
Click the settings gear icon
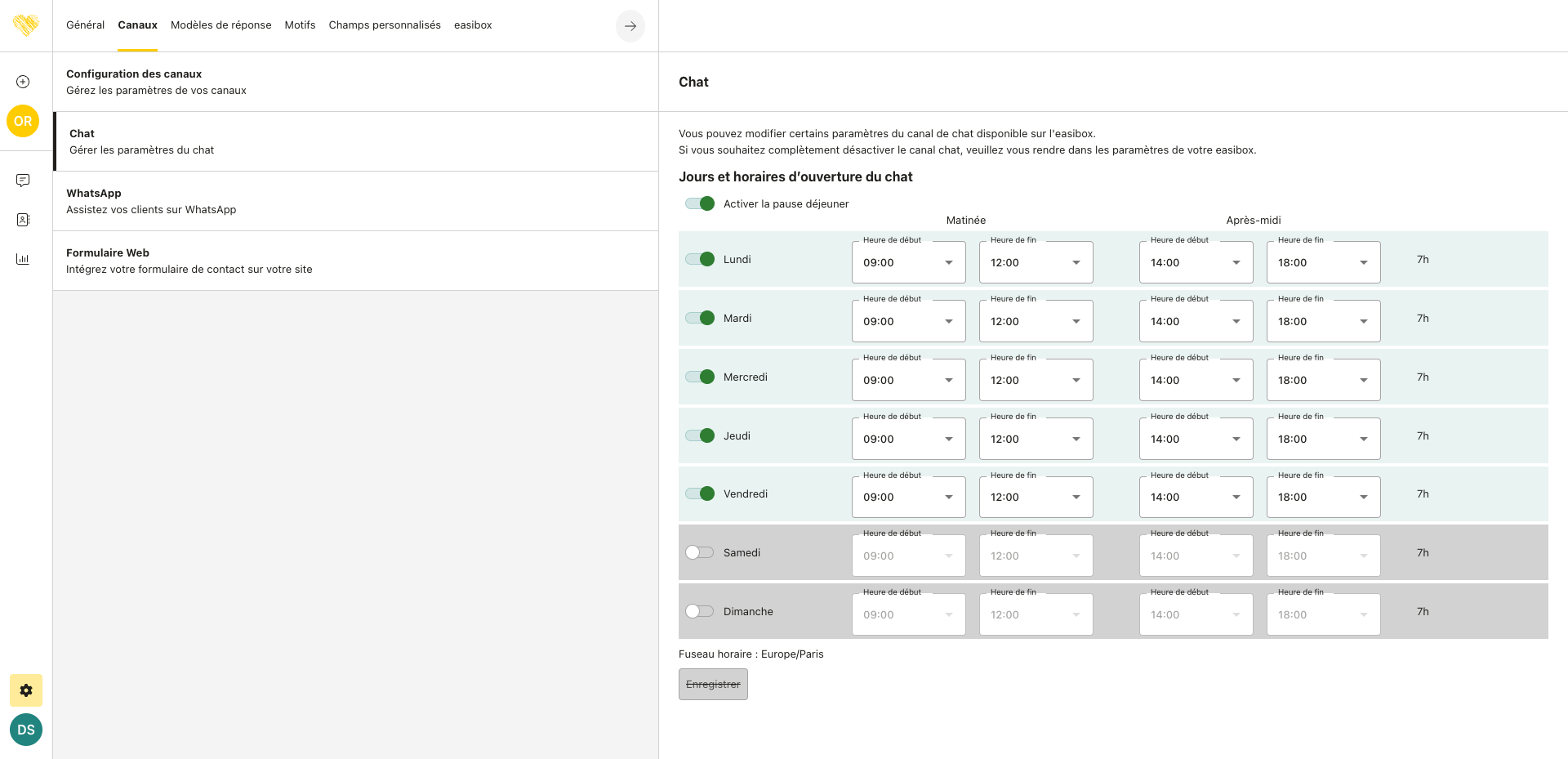pos(26,690)
